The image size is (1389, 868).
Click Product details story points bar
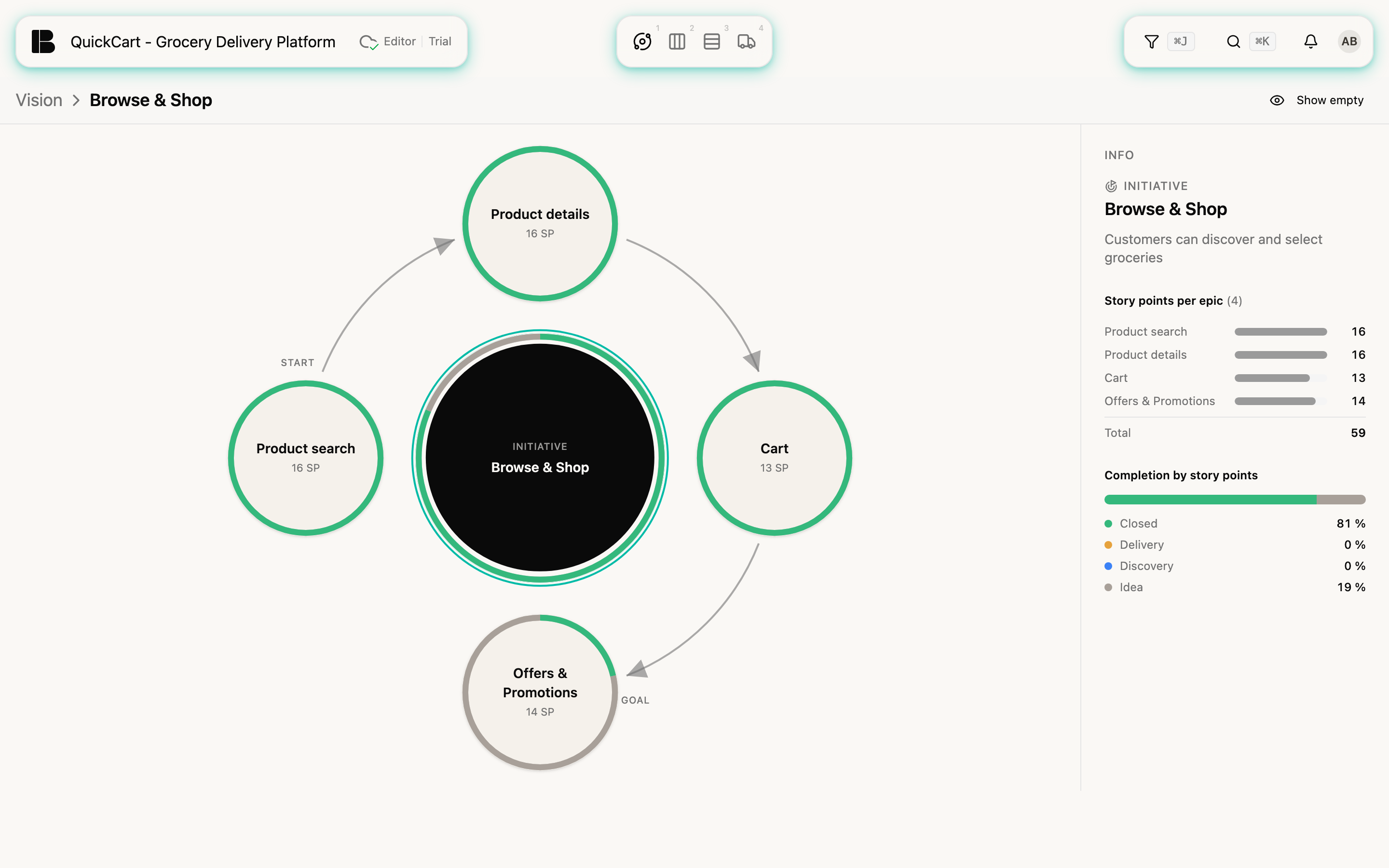click(x=1280, y=355)
